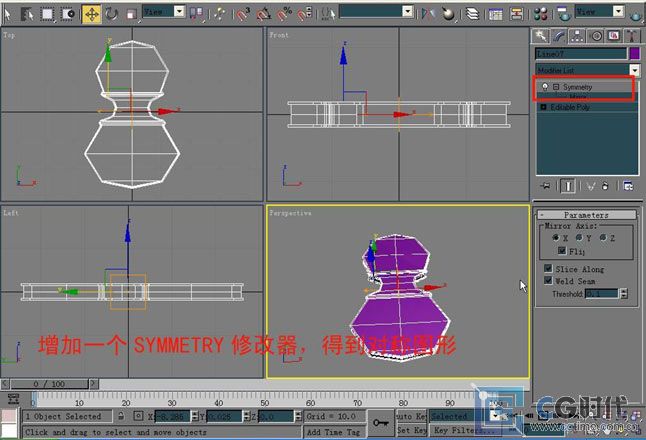
Task: Switch to the Create panel tab
Action: tap(541, 36)
